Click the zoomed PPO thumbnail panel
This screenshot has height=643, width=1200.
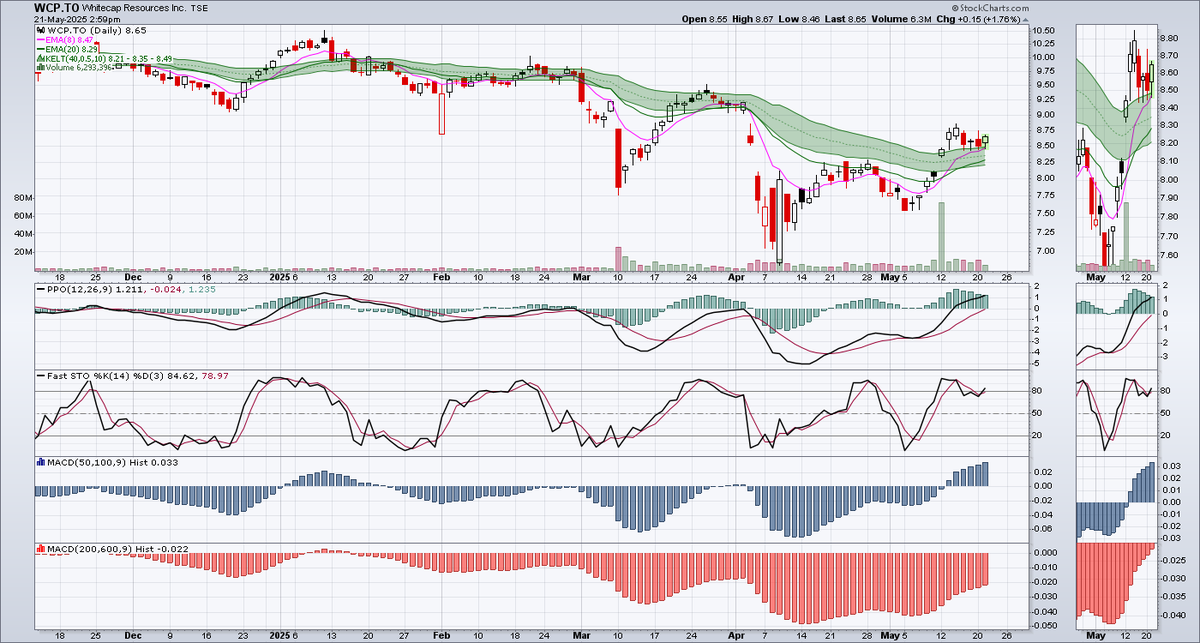pos(1115,325)
